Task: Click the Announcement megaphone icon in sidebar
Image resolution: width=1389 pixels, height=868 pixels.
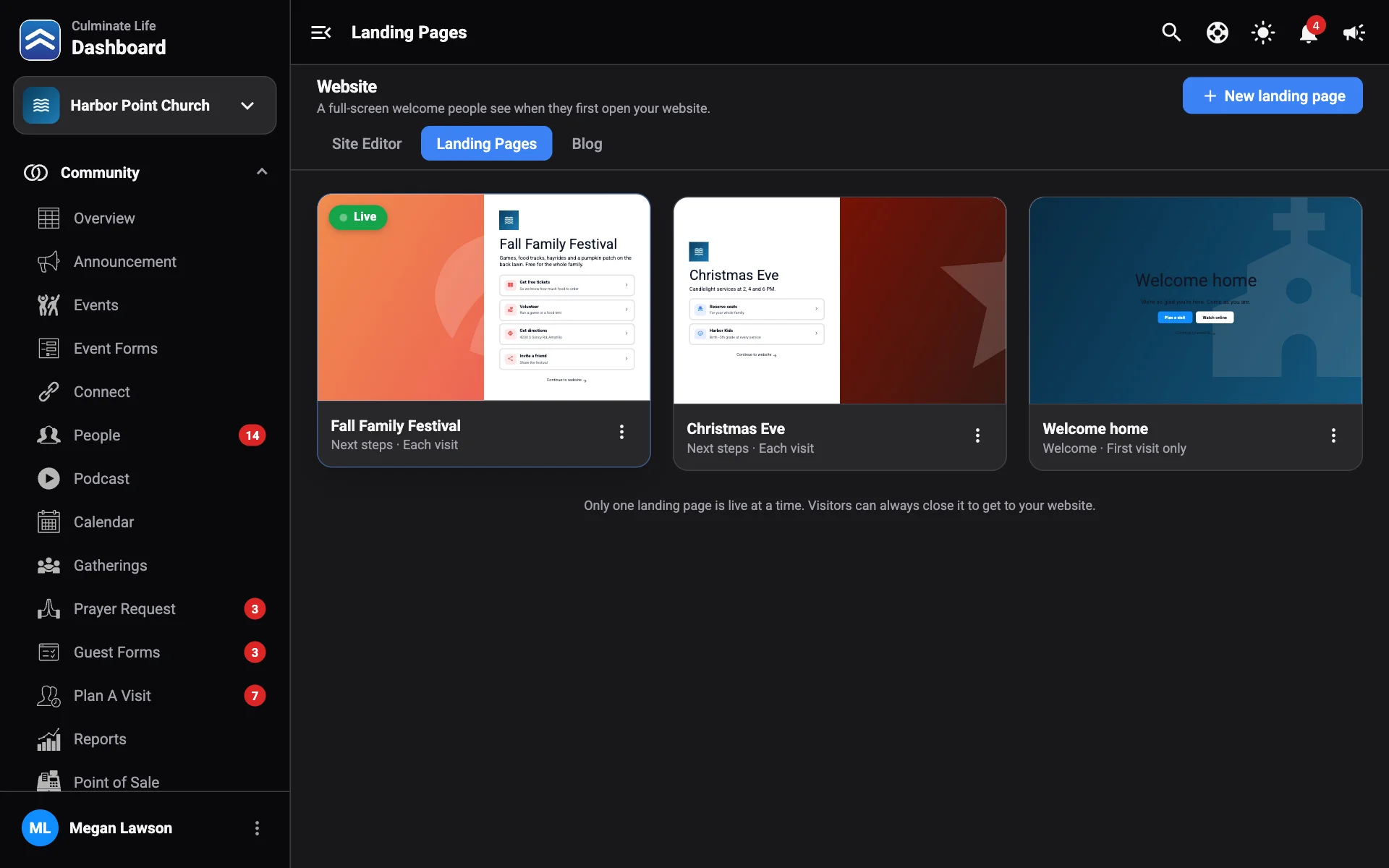Action: point(48,262)
